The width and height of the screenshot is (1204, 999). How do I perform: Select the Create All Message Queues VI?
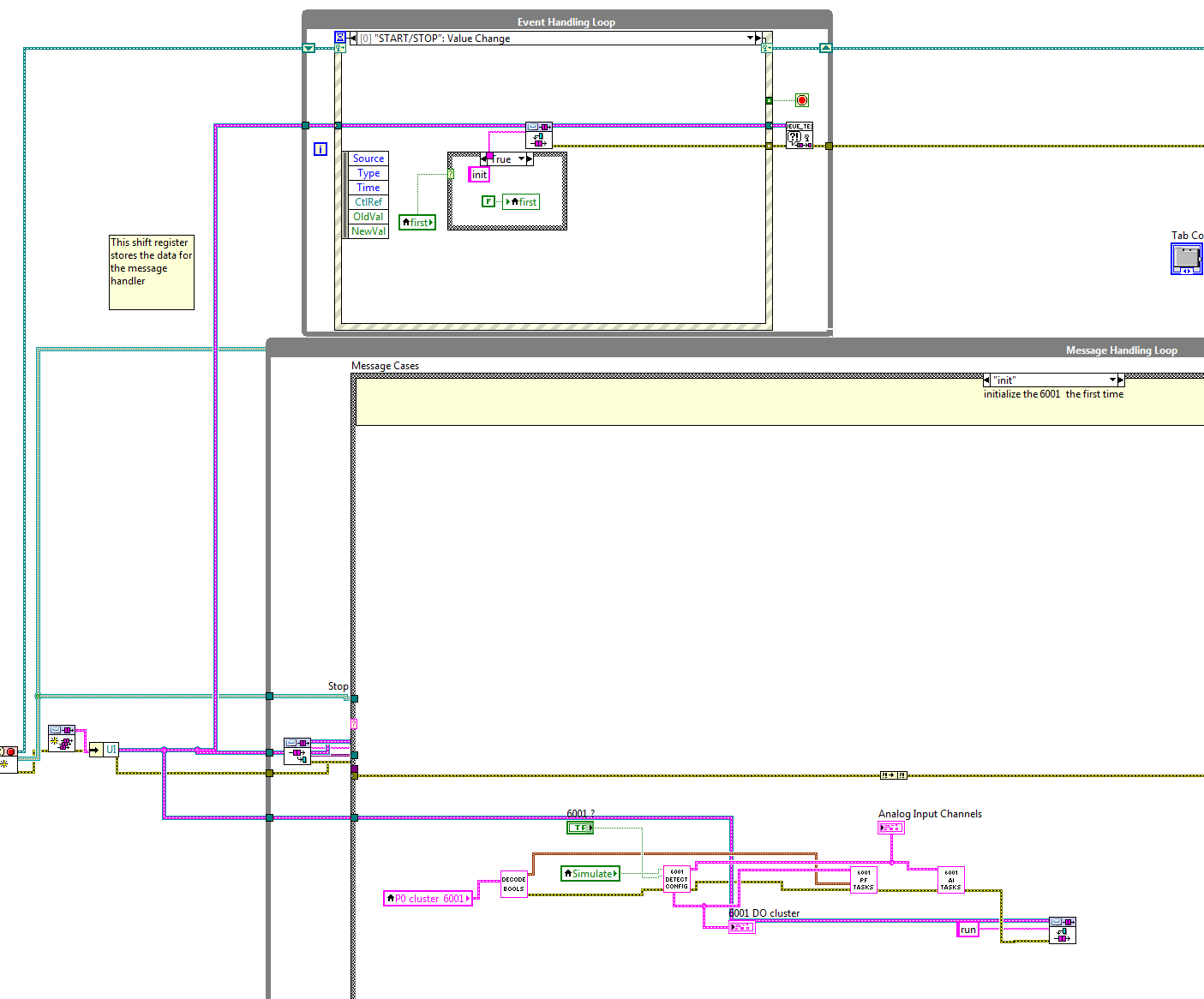point(62,739)
